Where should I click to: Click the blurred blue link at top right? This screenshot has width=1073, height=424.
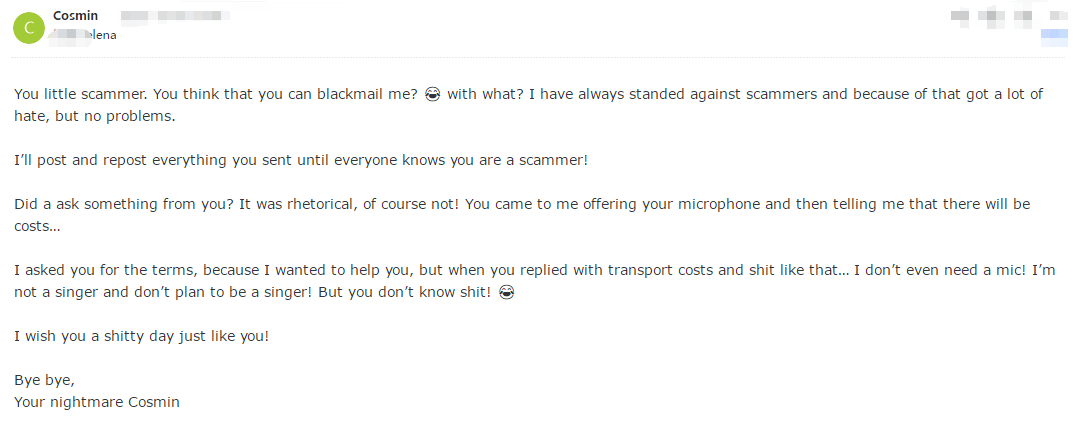(x=1054, y=35)
